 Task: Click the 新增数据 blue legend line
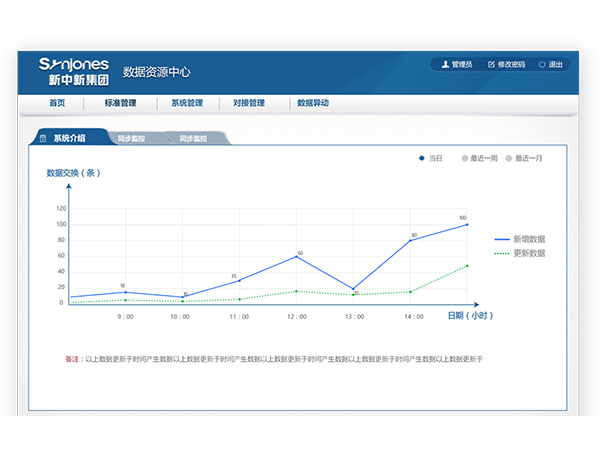pos(502,240)
